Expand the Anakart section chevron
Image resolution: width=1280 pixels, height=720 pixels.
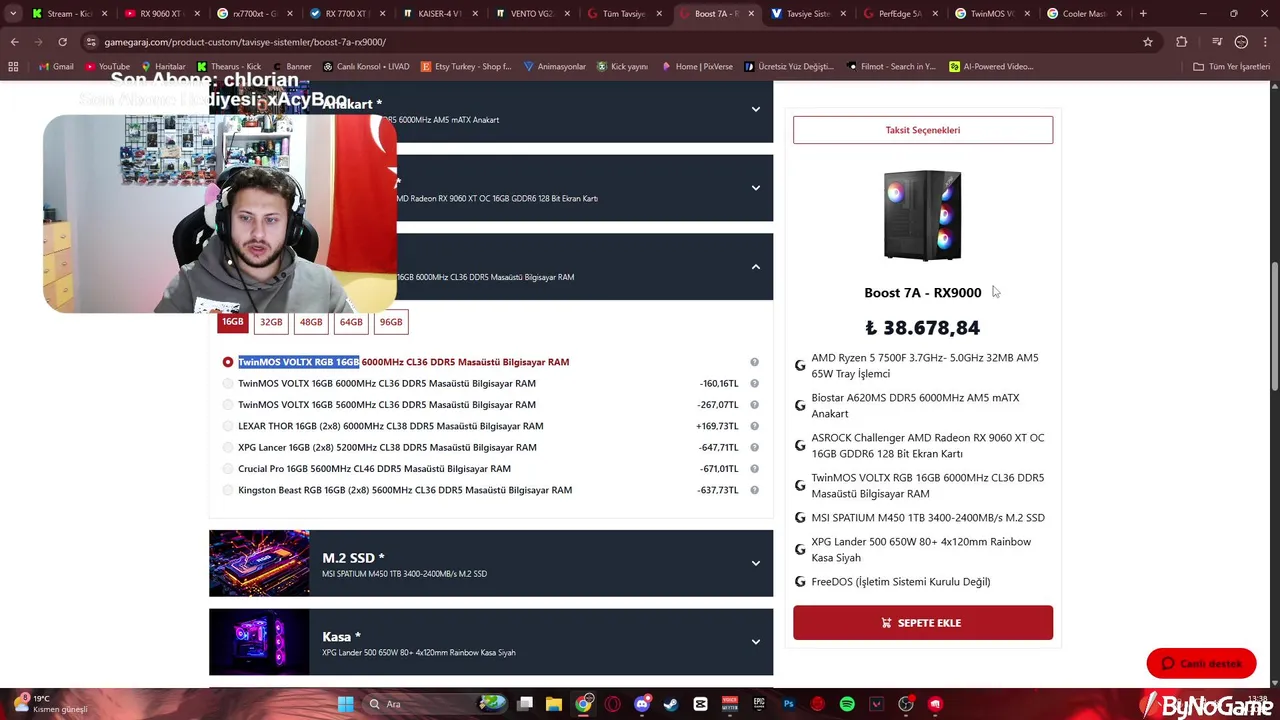click(x=756, y=109)
